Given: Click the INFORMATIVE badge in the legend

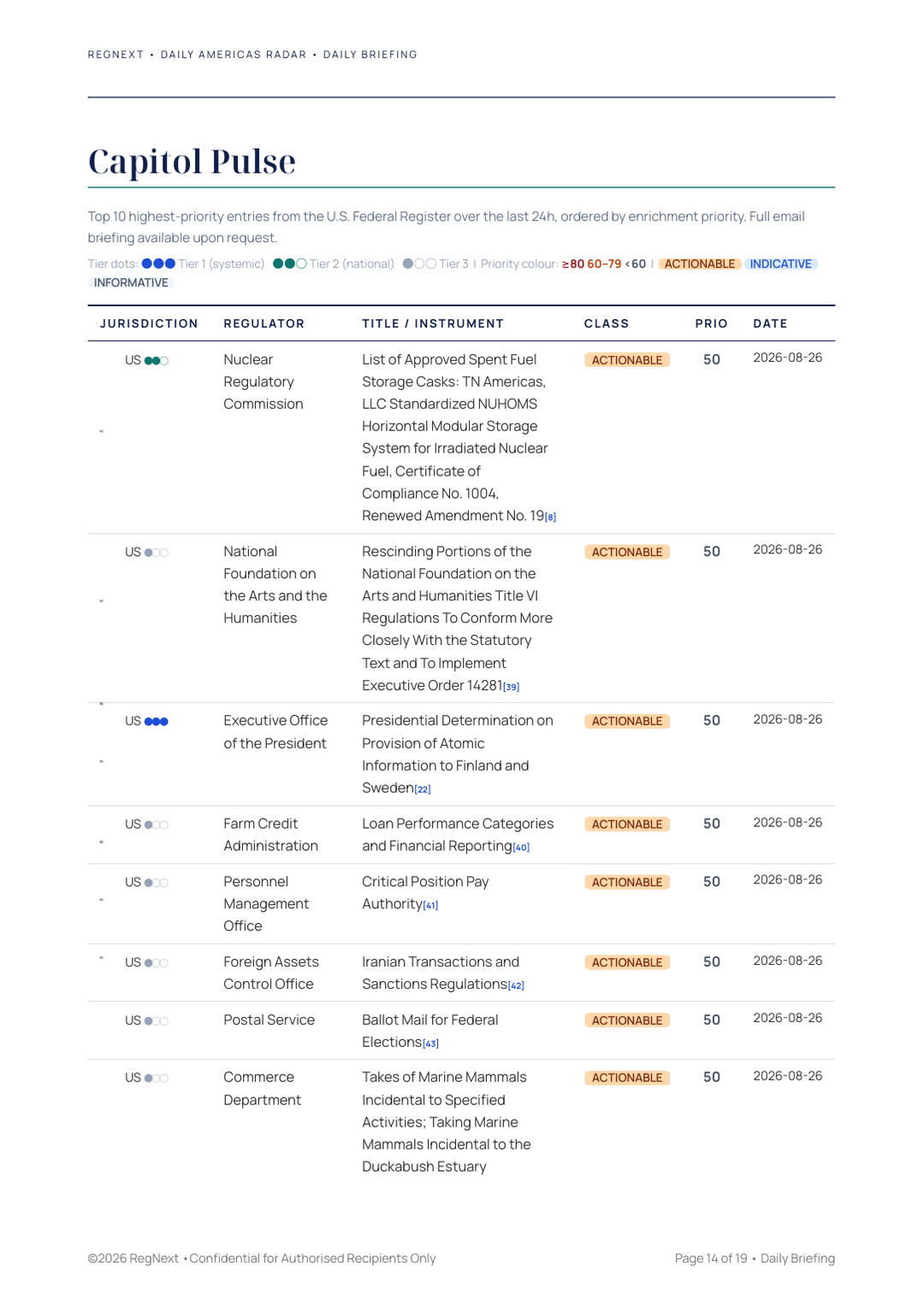Looking at the screenshot, I should 131,282.
